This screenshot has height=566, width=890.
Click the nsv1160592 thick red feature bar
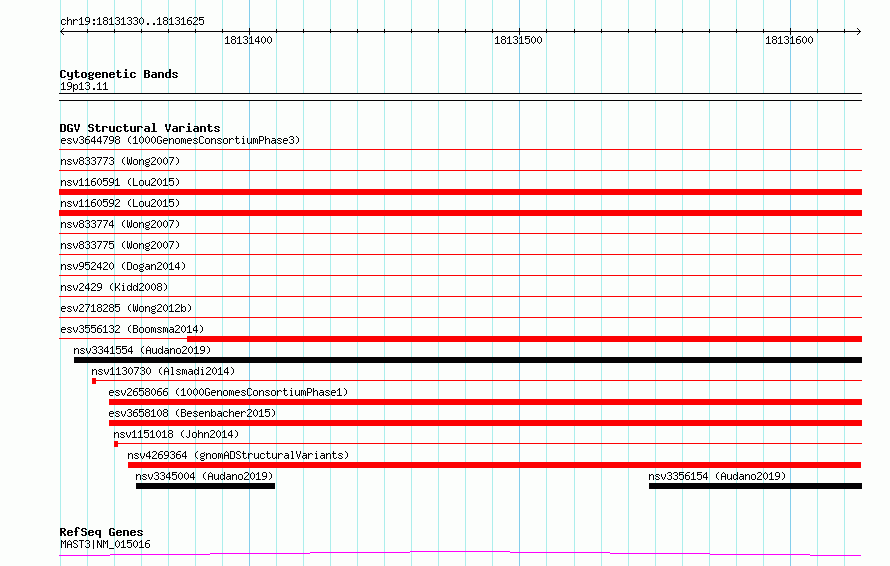460,213
